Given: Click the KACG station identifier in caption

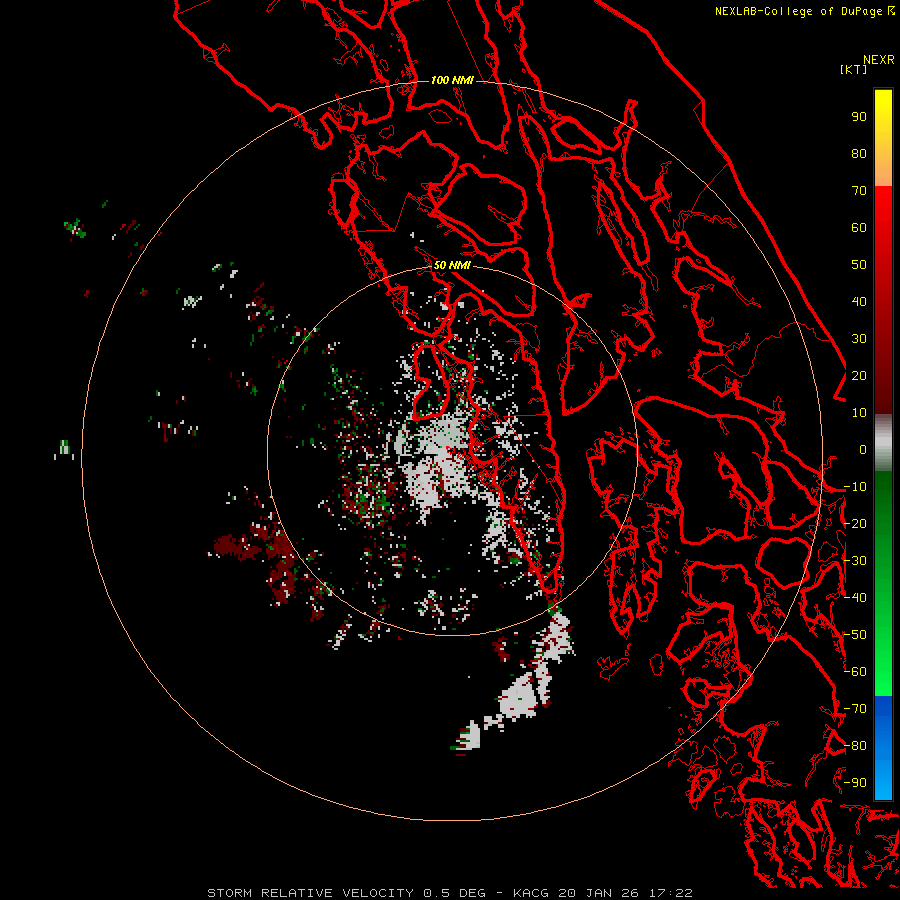Looking at the screenshot, I should point(530,893).
